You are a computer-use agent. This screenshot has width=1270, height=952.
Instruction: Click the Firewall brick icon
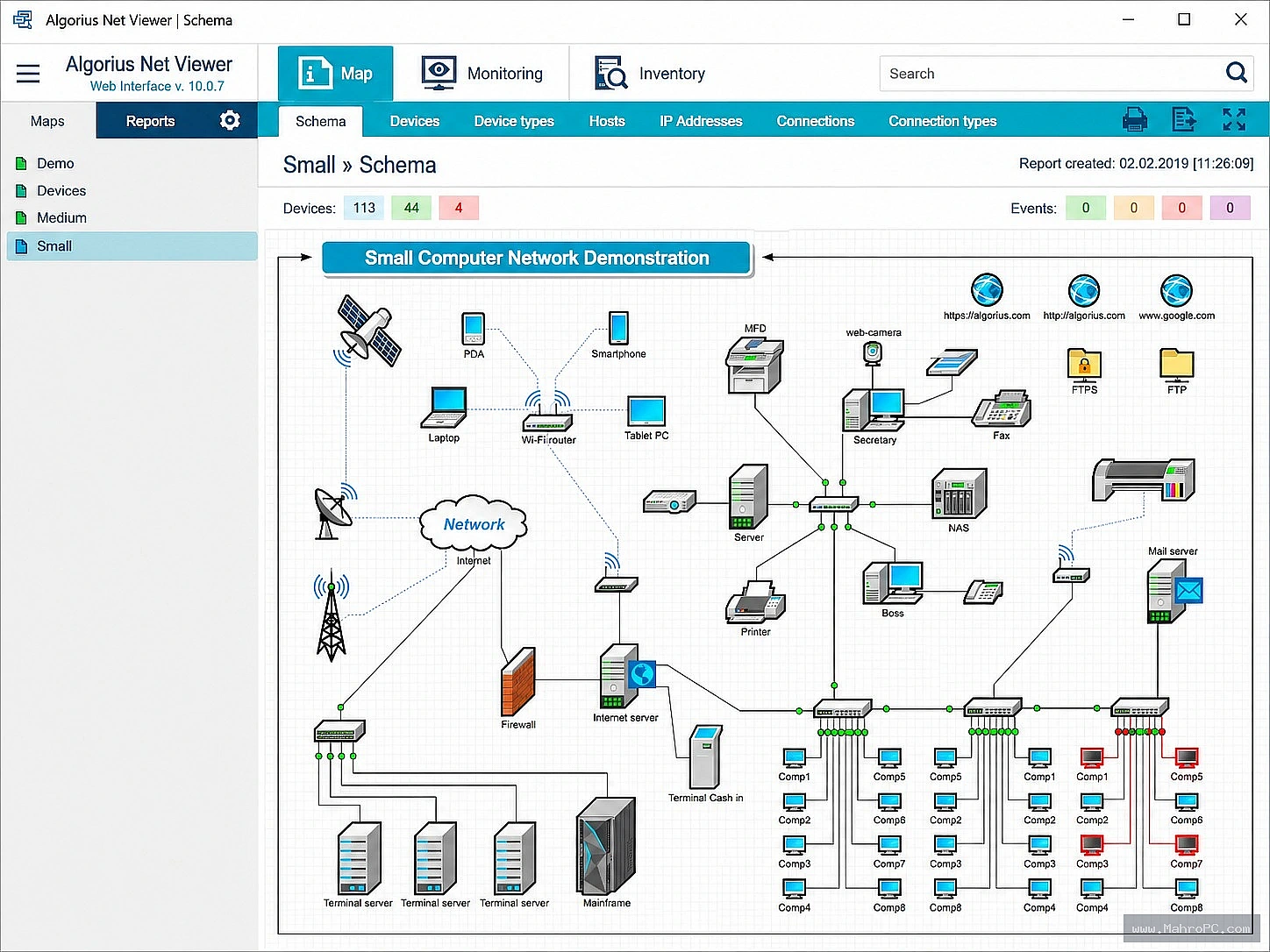[517, 681]
